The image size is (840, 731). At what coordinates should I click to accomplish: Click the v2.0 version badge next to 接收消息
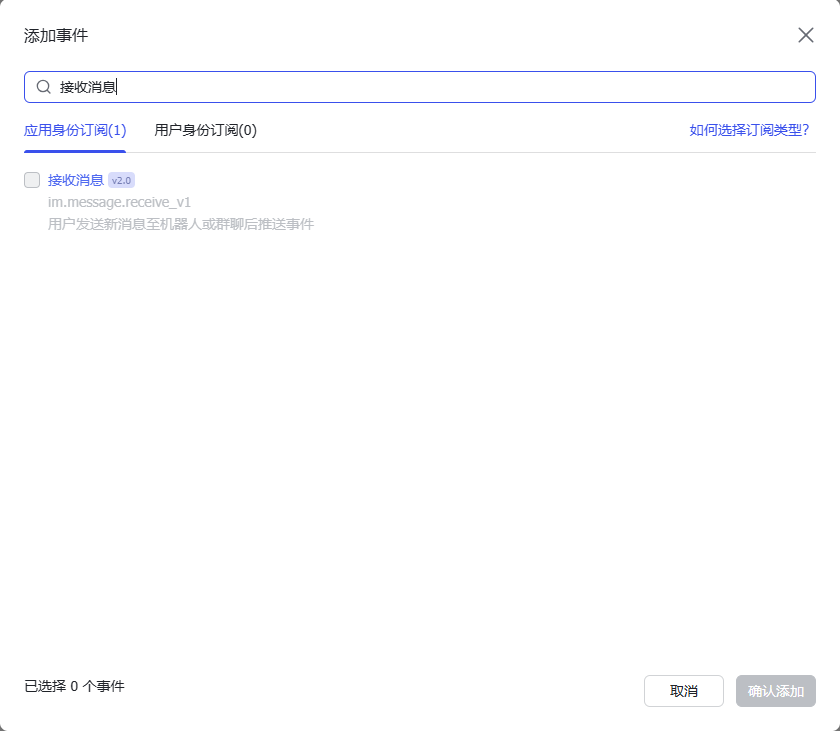(124, 180)
